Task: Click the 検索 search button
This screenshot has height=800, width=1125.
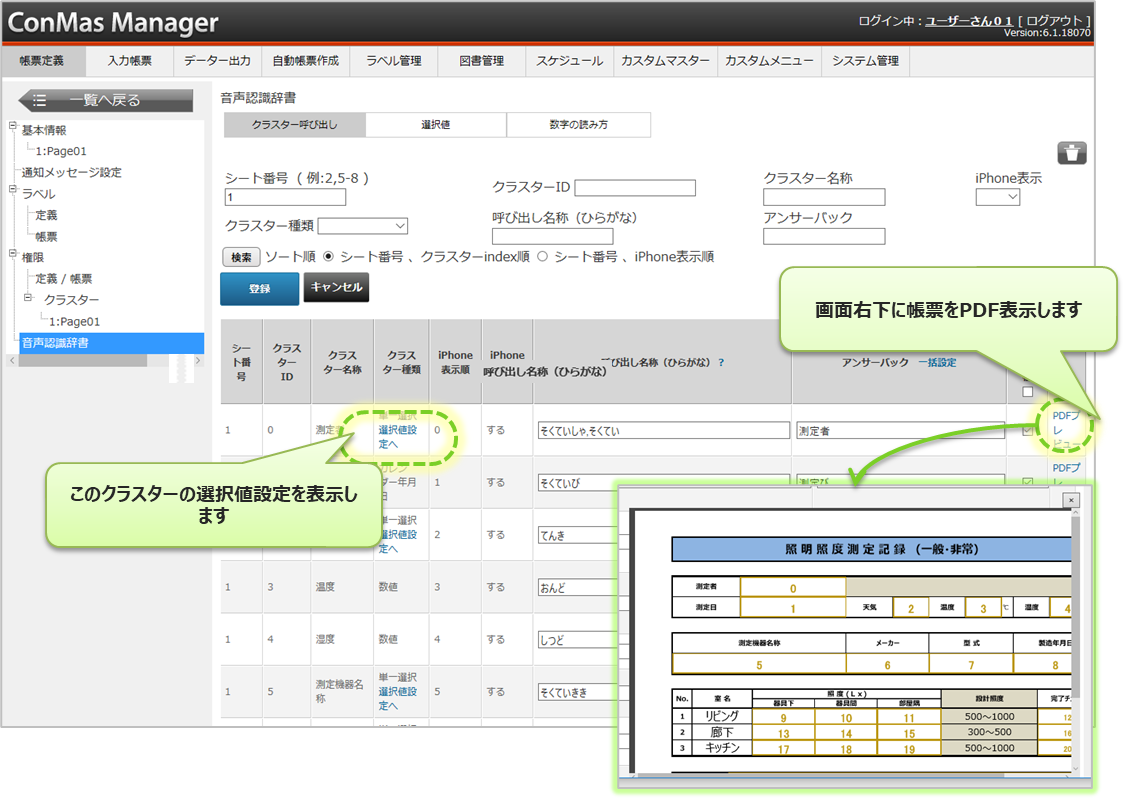Action: pos(241,257)
